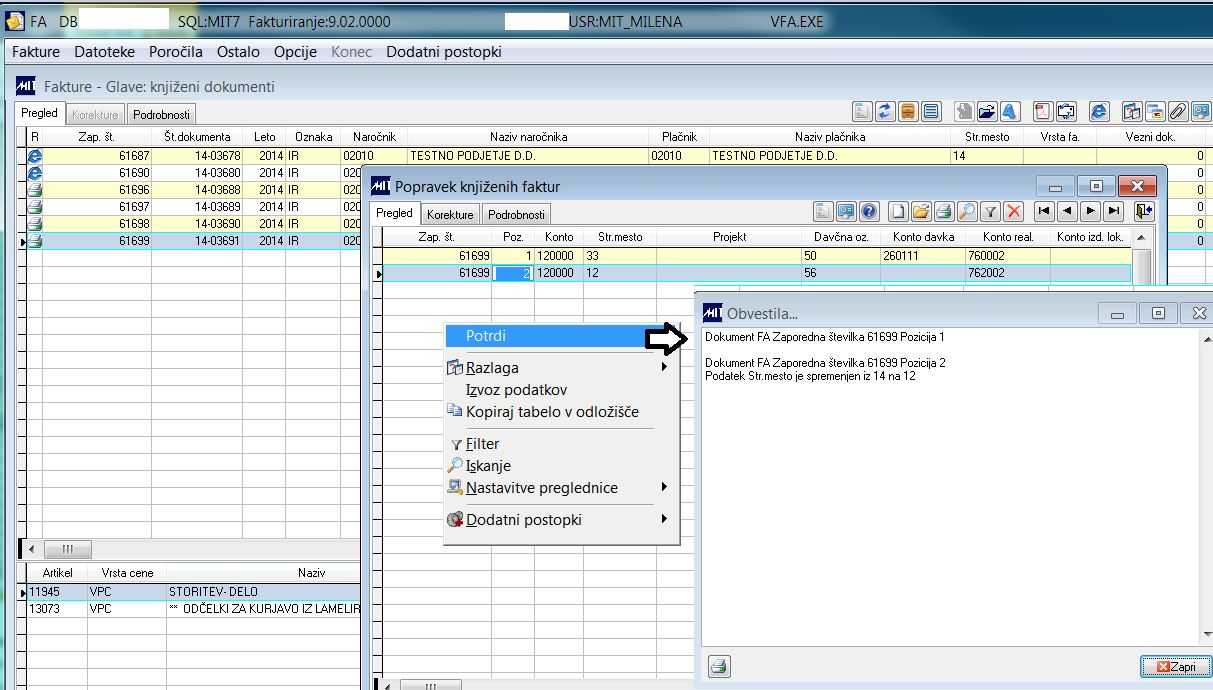Jump to the first record arrow
Viewport: 1213px width, 690px height.
tap(1043, 211)
